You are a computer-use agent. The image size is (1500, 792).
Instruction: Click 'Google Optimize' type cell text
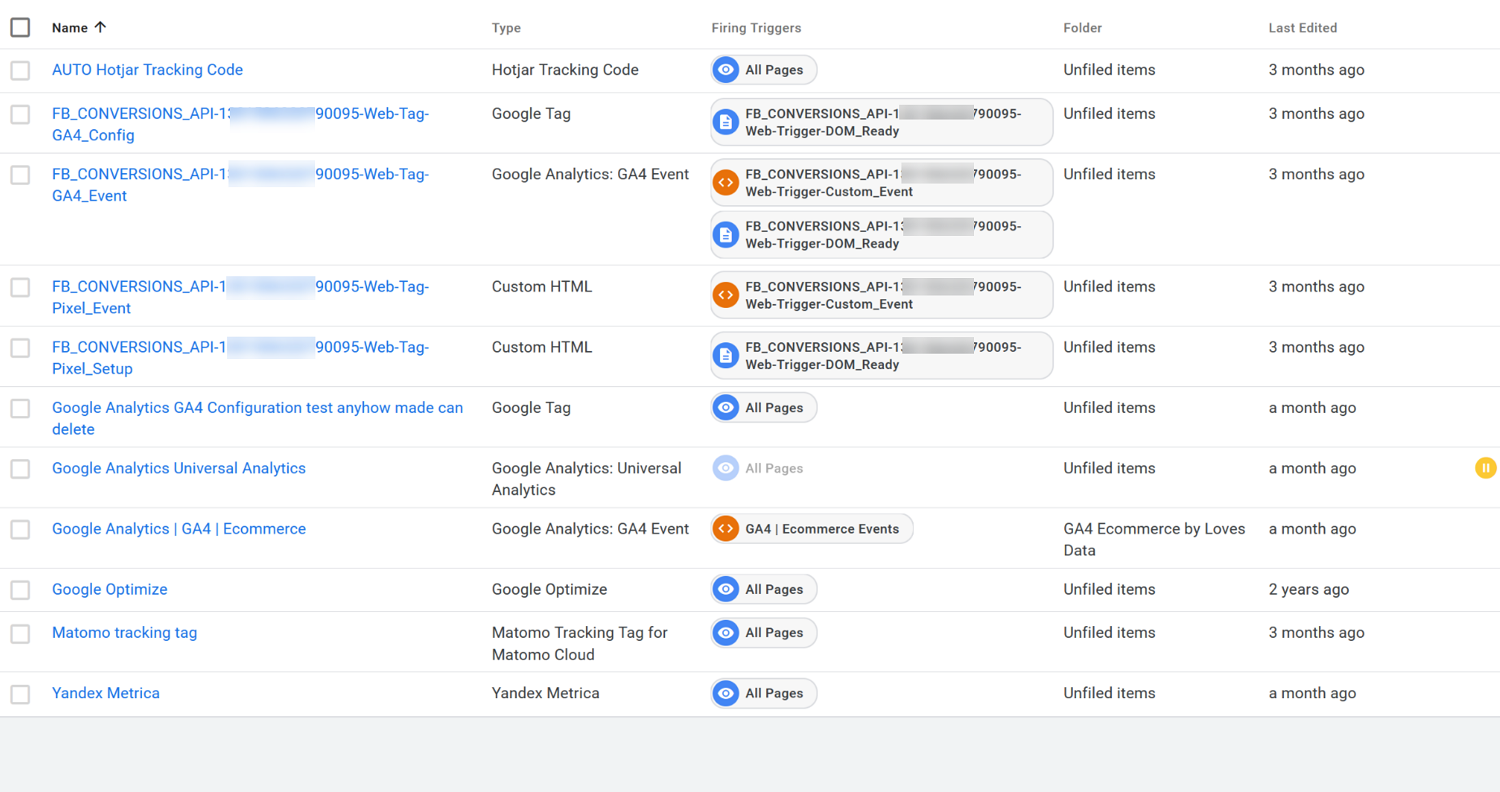coord(549,589)
